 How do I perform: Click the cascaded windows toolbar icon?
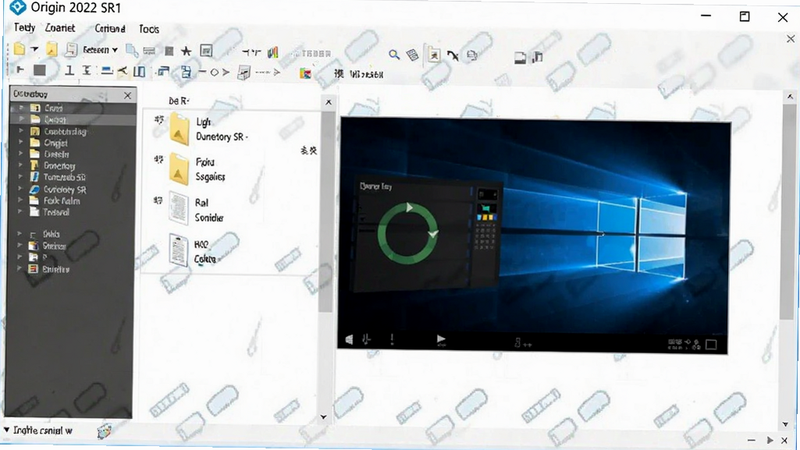[x=163, y=71]
